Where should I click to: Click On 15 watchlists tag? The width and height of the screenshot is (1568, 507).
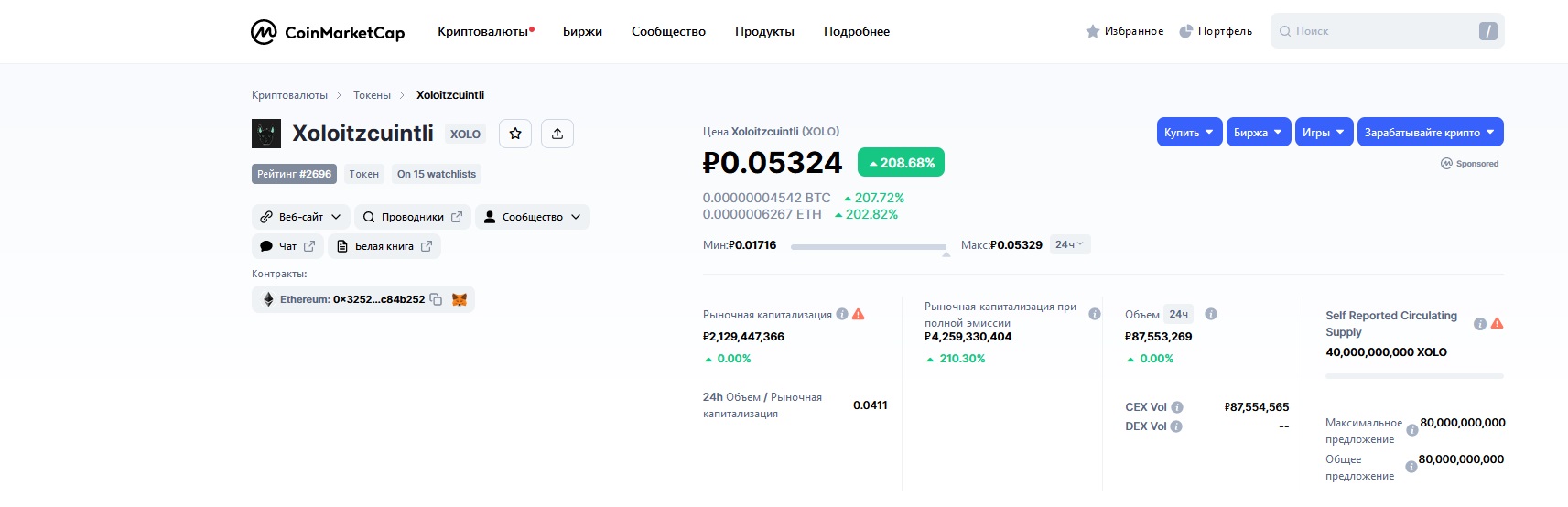(437, 174)
